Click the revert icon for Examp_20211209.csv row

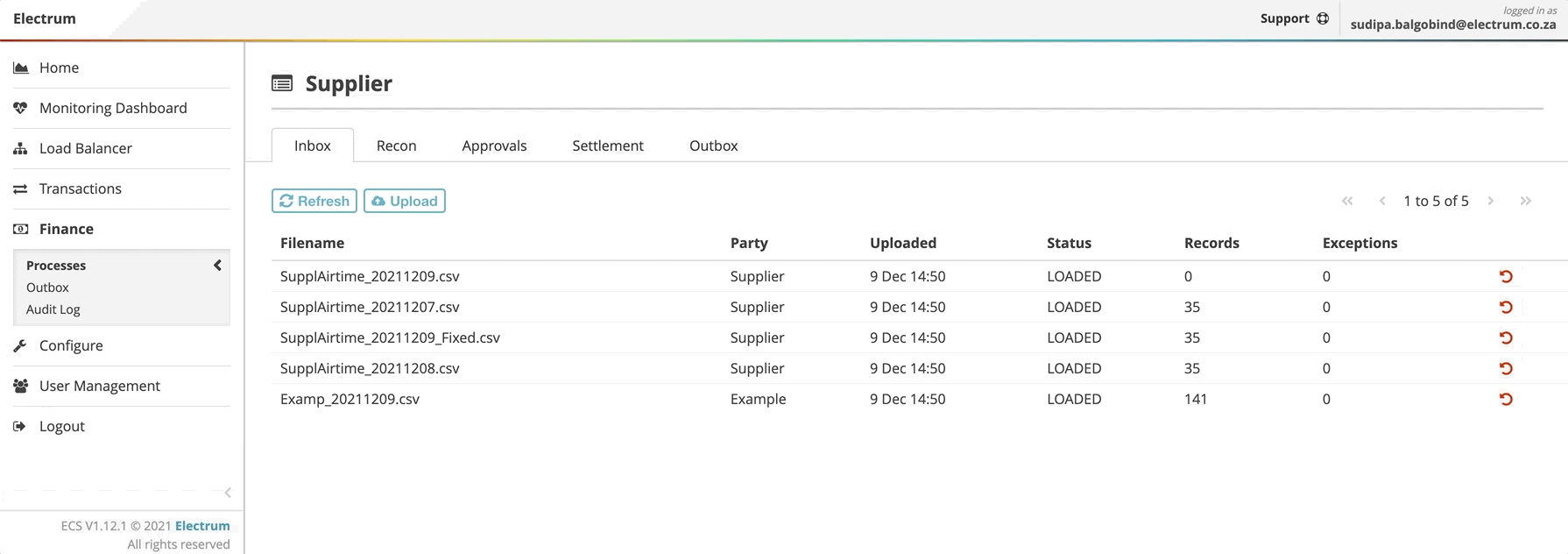(x=1506, y=399)
